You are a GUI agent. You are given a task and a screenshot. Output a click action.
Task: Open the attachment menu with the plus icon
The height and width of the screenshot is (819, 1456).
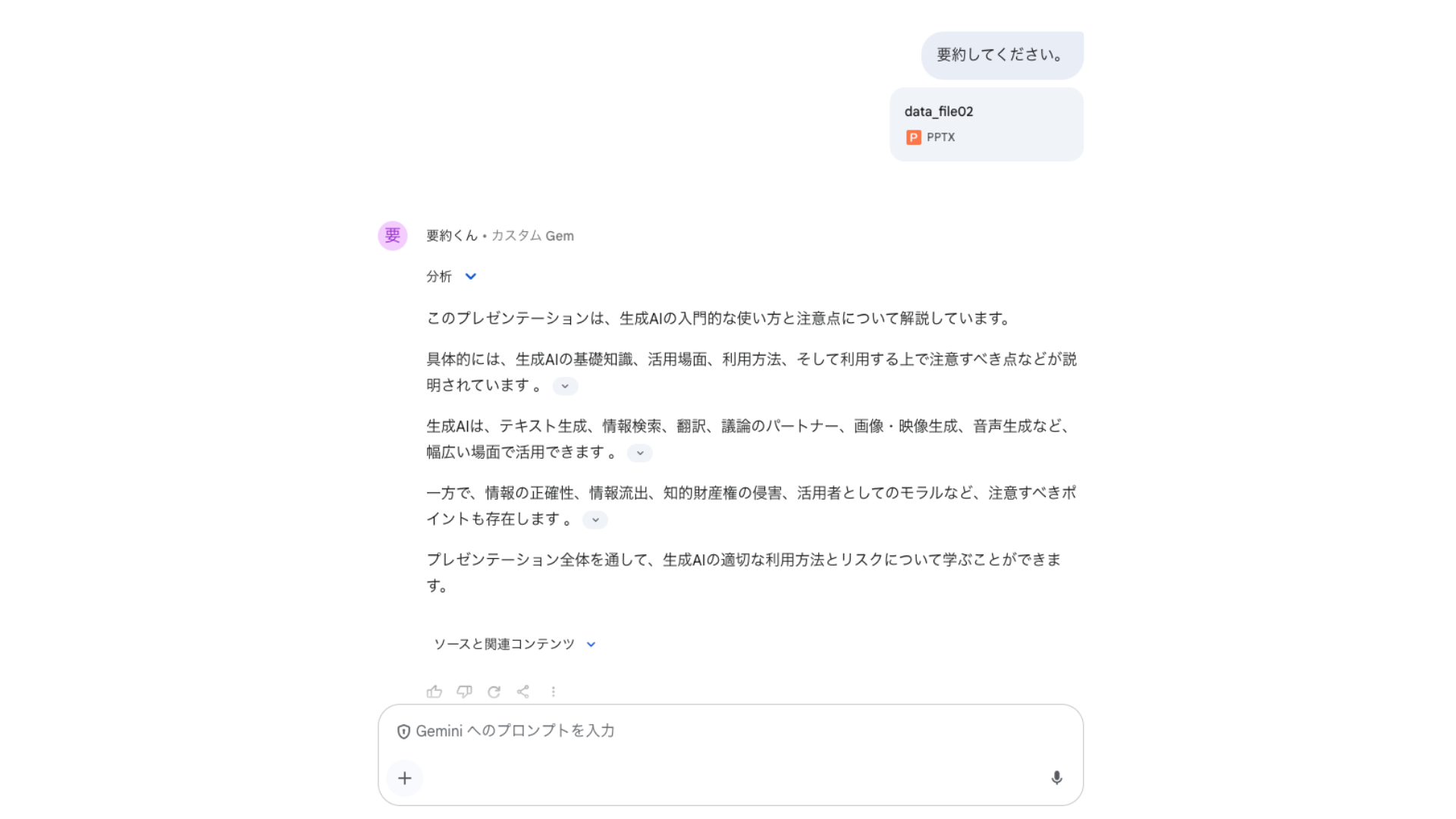(404, 778)
